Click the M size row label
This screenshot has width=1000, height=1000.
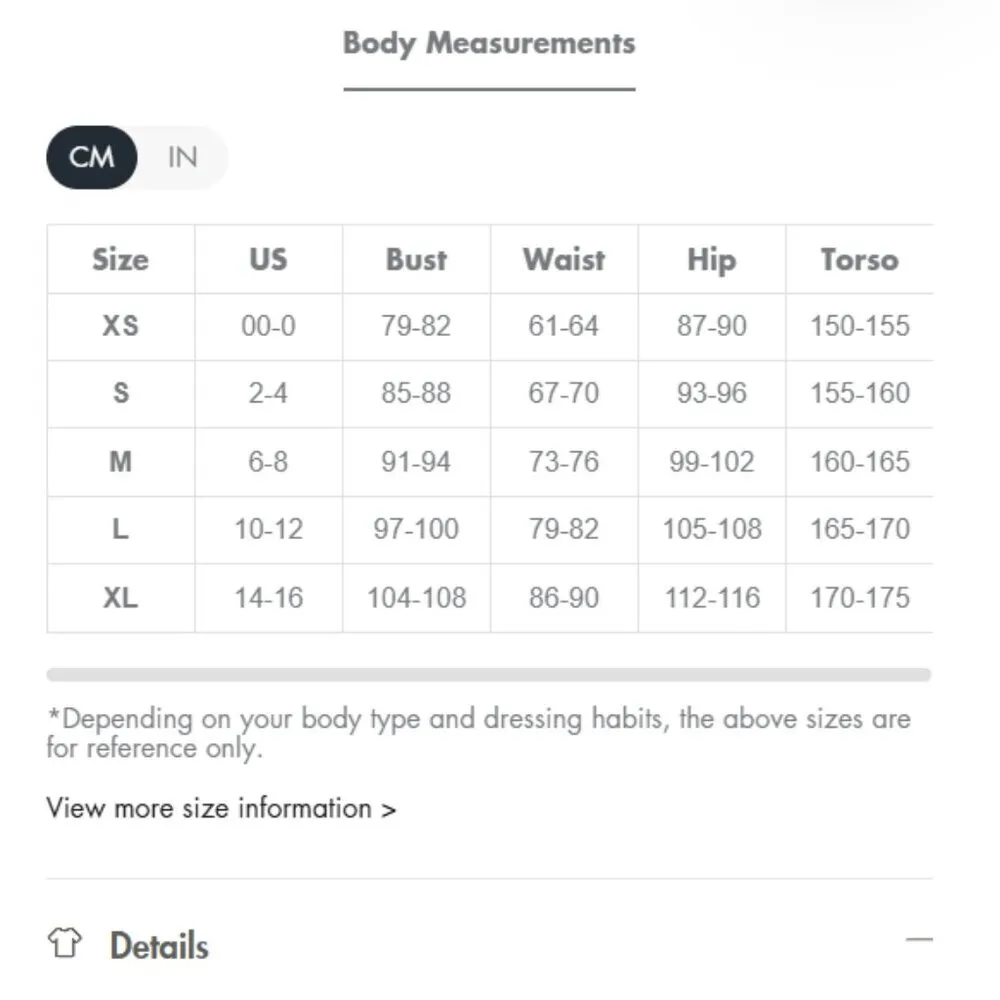click(x=120, y=462)
